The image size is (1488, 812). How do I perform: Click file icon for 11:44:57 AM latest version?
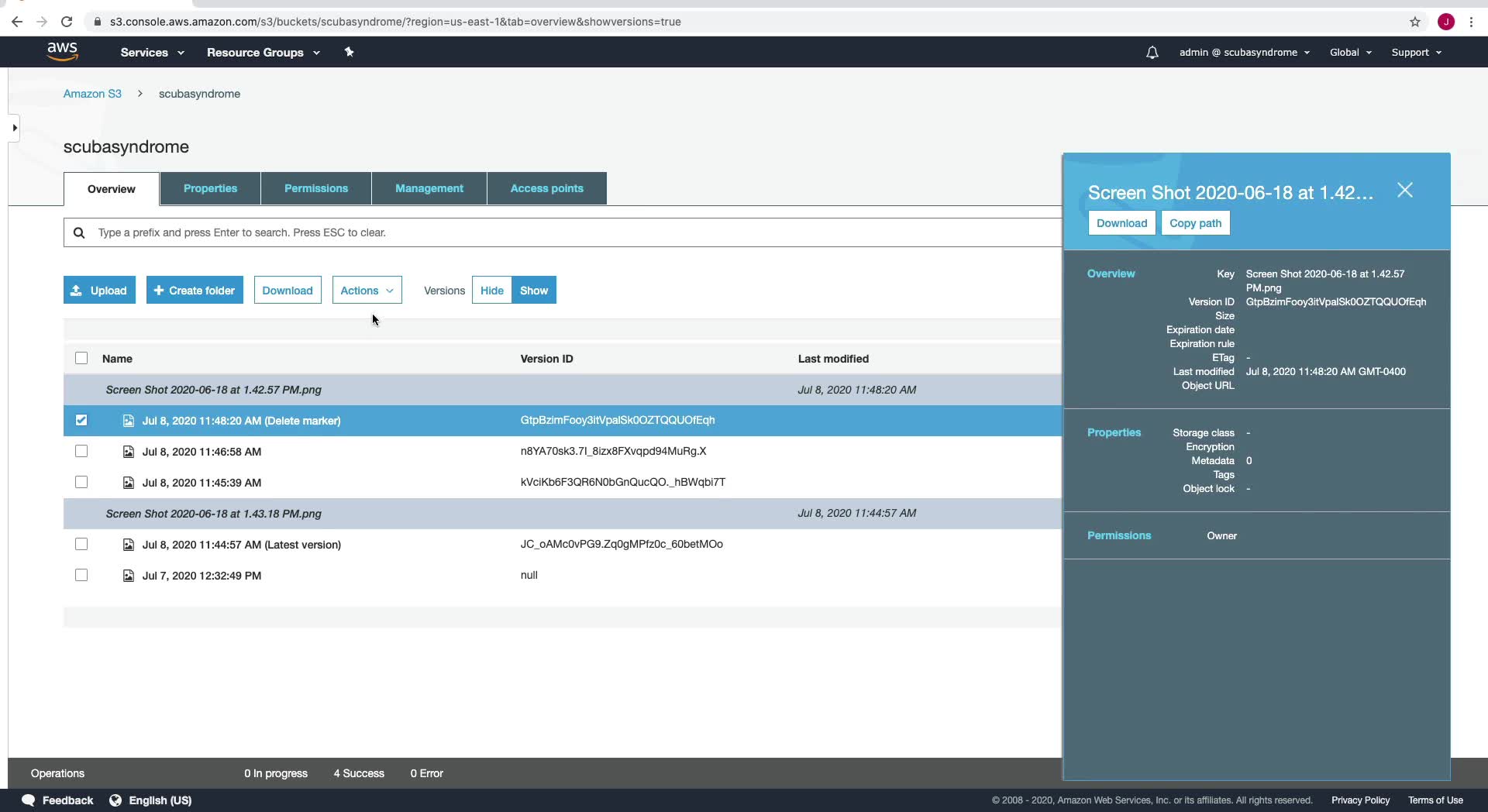(x=129, y=545)
